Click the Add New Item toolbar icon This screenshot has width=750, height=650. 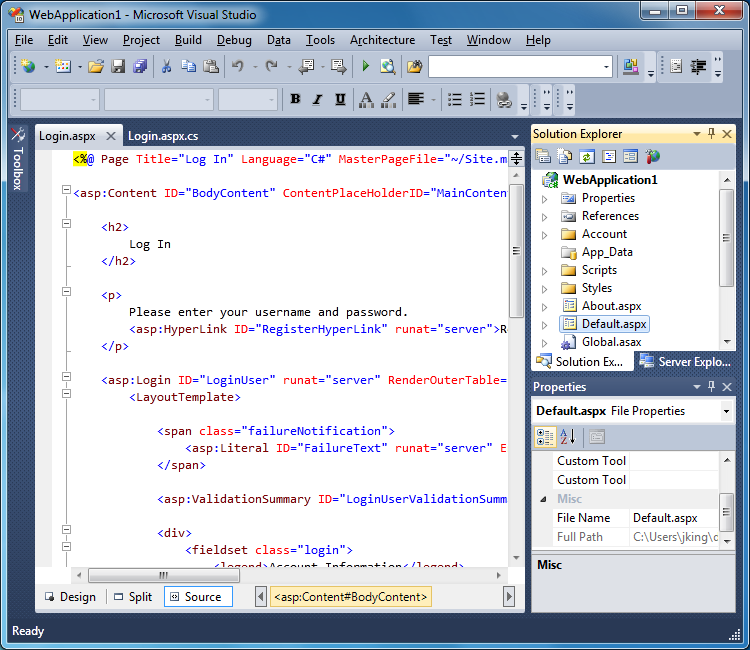click(63, 66)
